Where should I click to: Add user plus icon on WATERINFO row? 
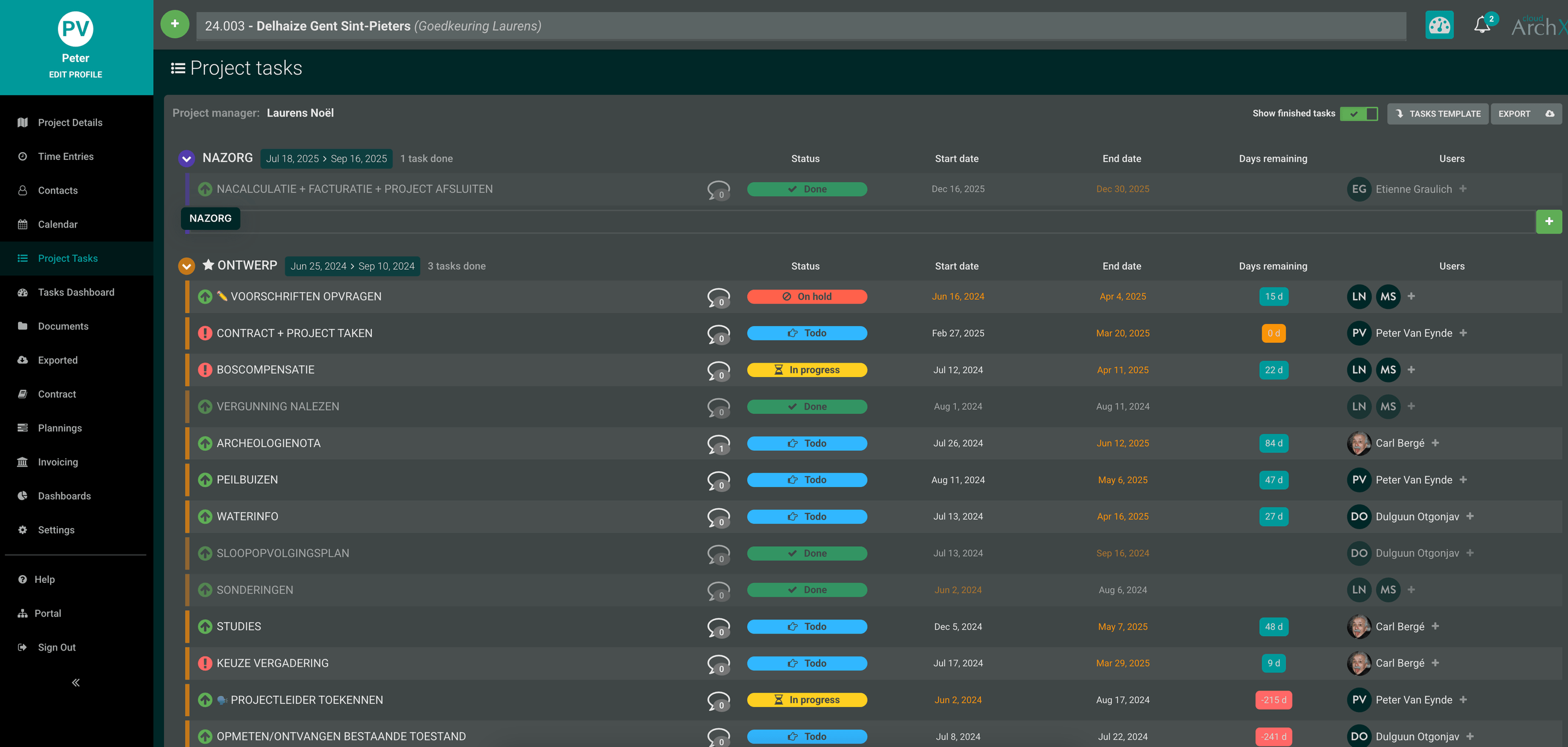(1470, 517)
